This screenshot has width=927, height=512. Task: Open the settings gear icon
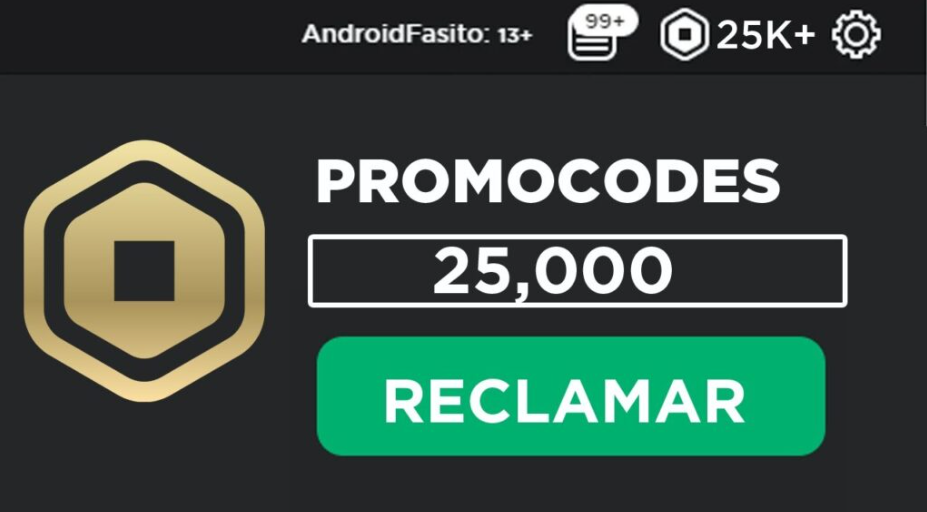tap(855, 34)
